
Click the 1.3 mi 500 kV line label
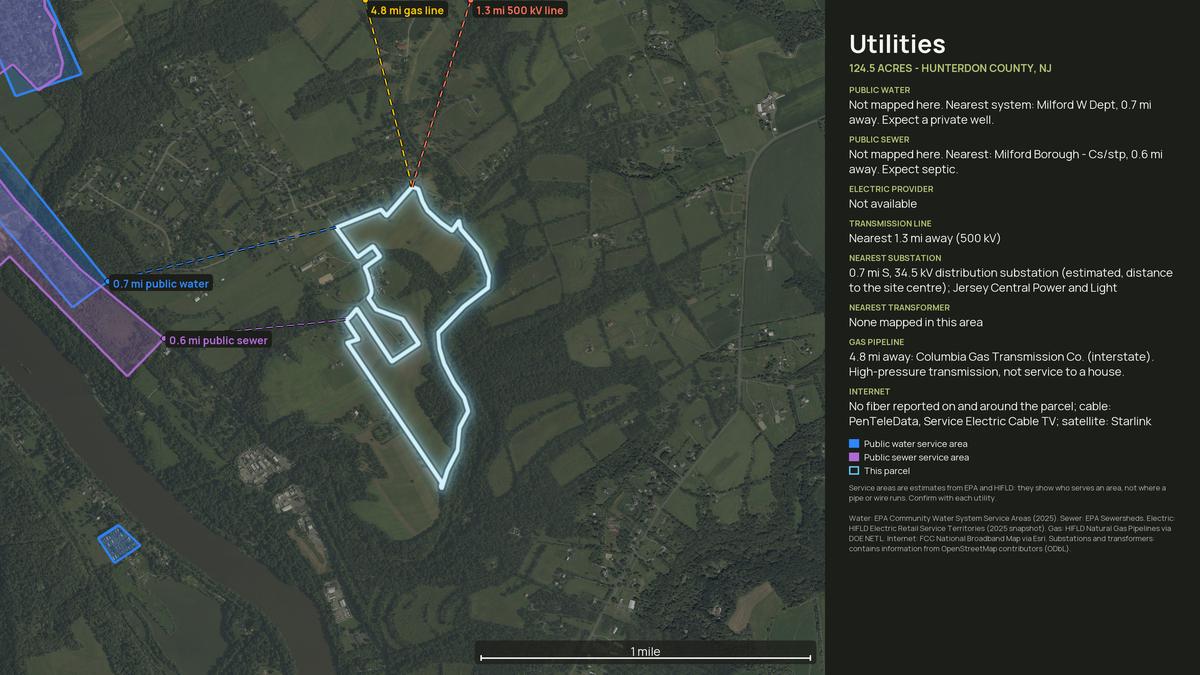(519, 11)
